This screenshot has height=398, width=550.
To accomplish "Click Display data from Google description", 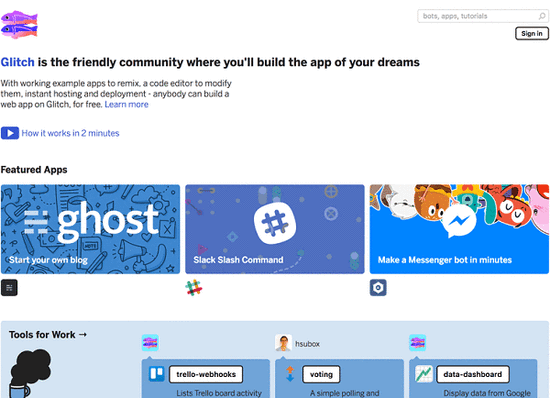I will [487, 393].
